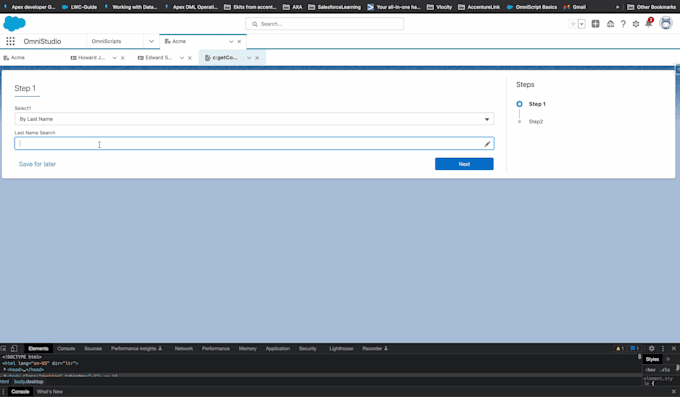Toggle the :hov element state panel
The height and width of the screenshot is (397, 680).
pyautogui.click(x=650, y=370)
